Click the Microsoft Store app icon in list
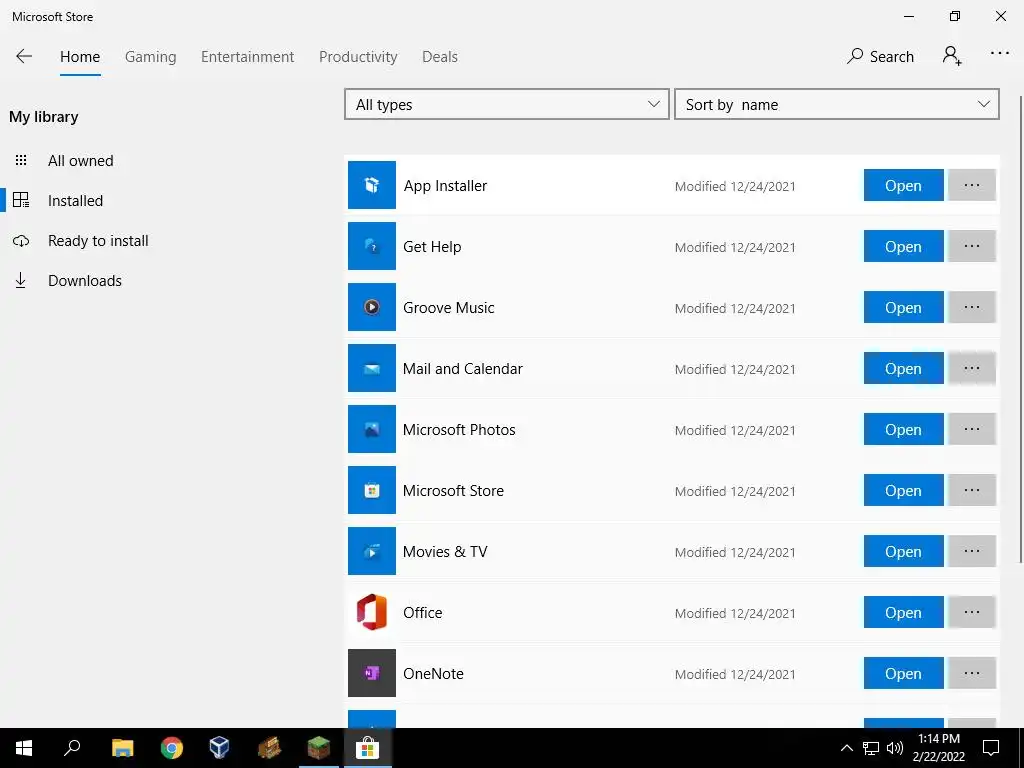This screenshot has height=768, width=1024. click(372, 490)
